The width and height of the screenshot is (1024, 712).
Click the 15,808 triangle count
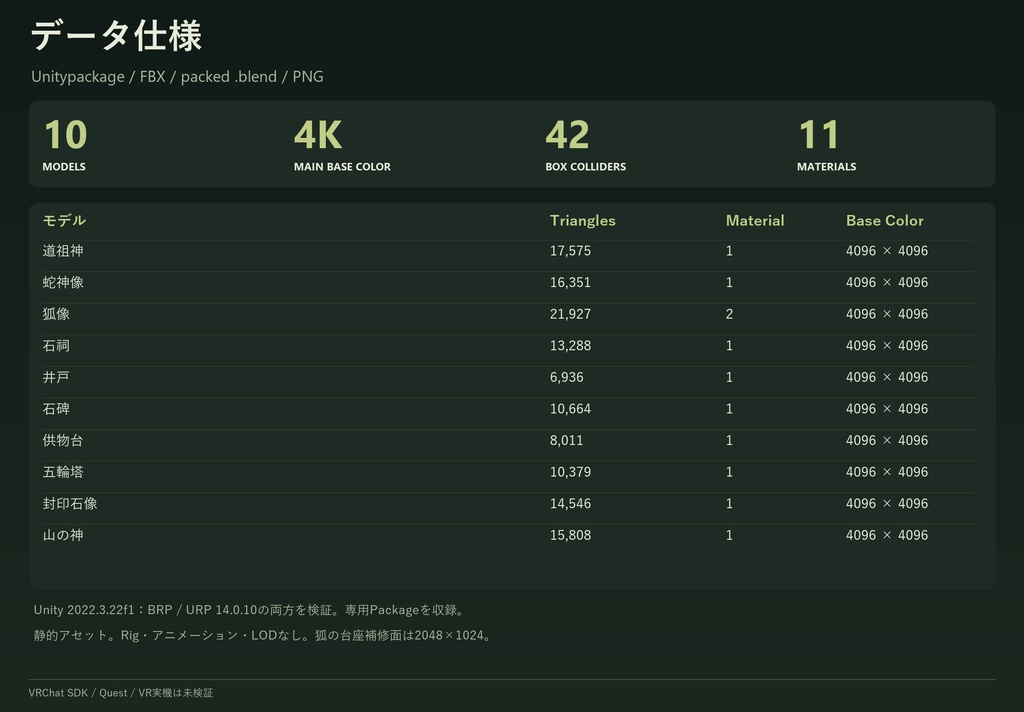coord(570,535)
